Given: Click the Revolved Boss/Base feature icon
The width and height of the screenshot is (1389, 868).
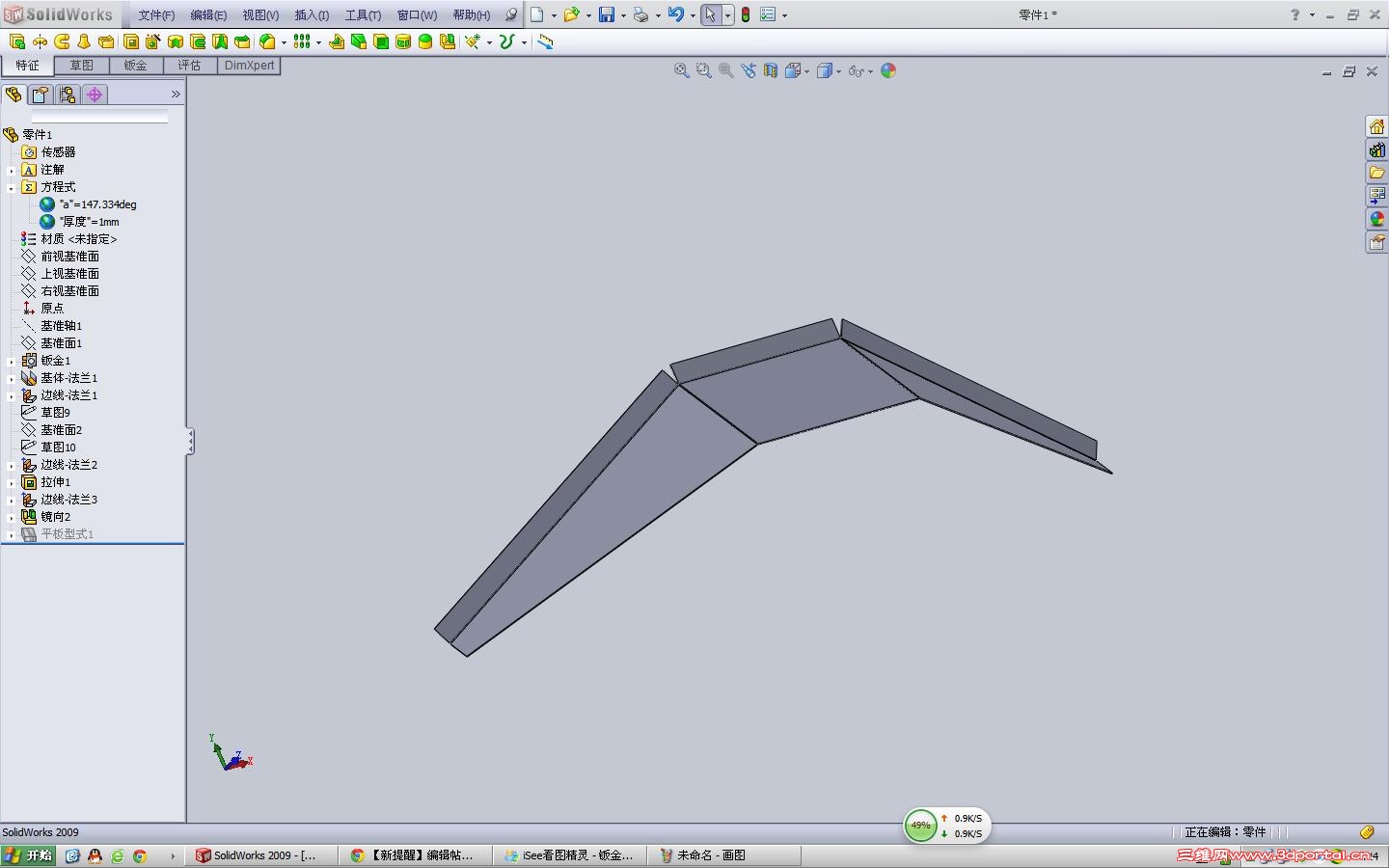Looking at the screenshot, I should (x=40, y=41).
